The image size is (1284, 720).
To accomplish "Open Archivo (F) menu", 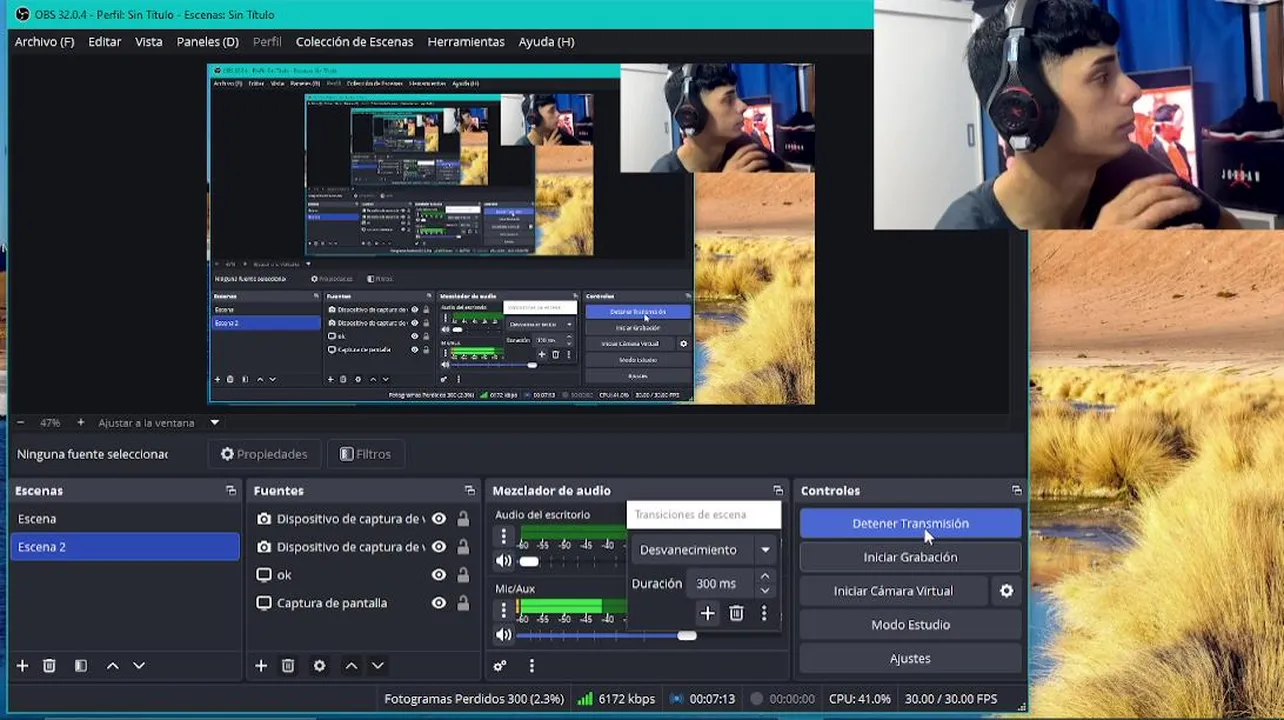I will 44,42.
